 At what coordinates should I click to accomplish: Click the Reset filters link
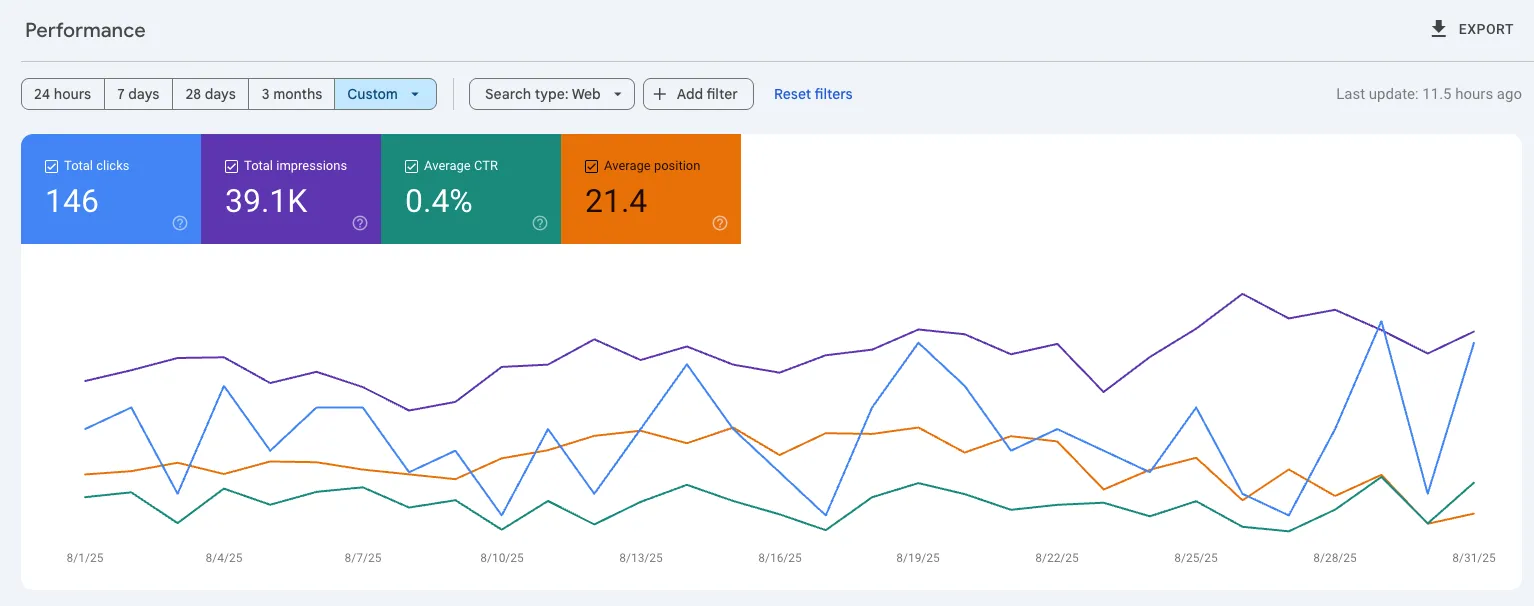(813, 94)
